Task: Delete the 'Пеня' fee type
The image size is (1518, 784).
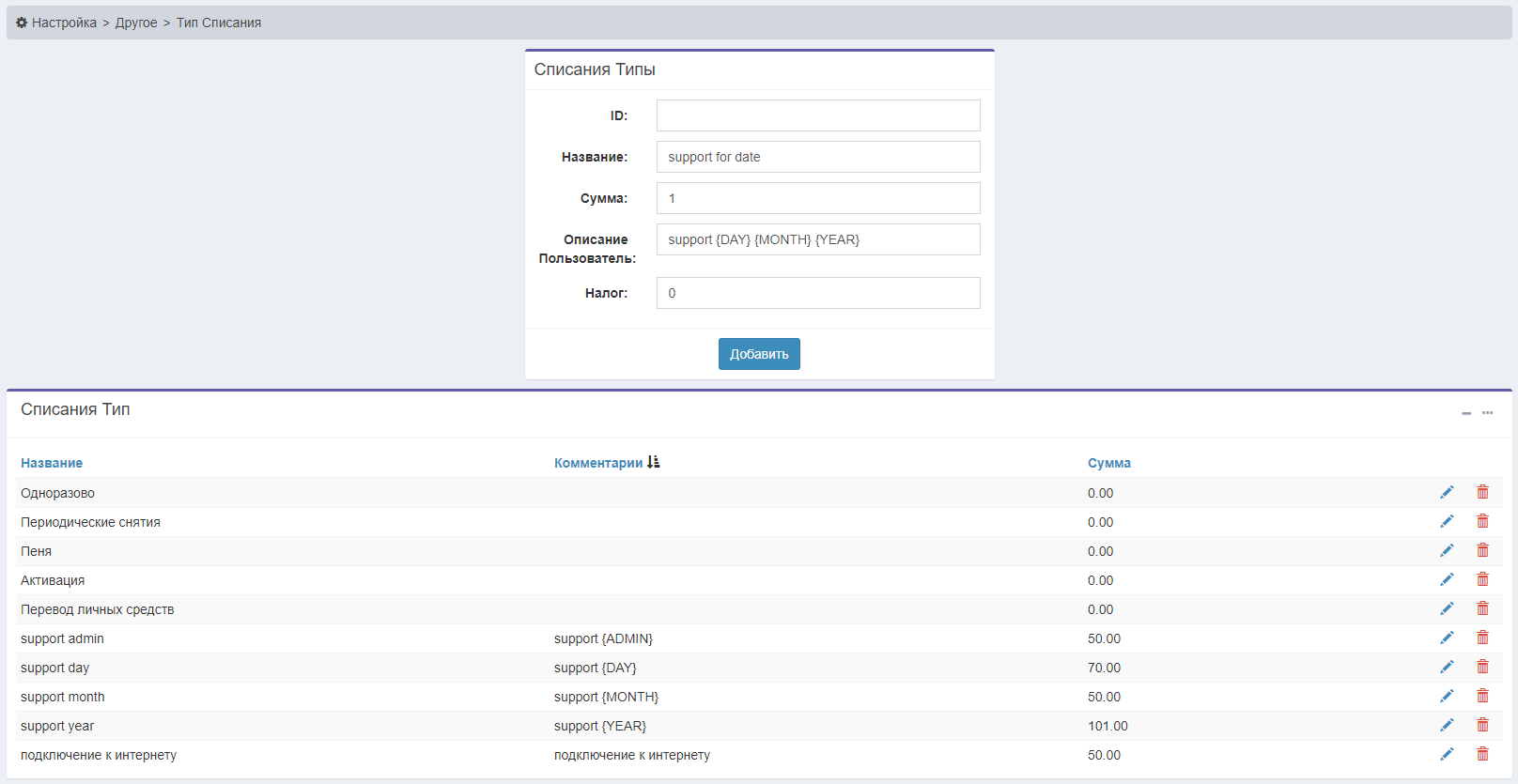Action: [1482, 550]
